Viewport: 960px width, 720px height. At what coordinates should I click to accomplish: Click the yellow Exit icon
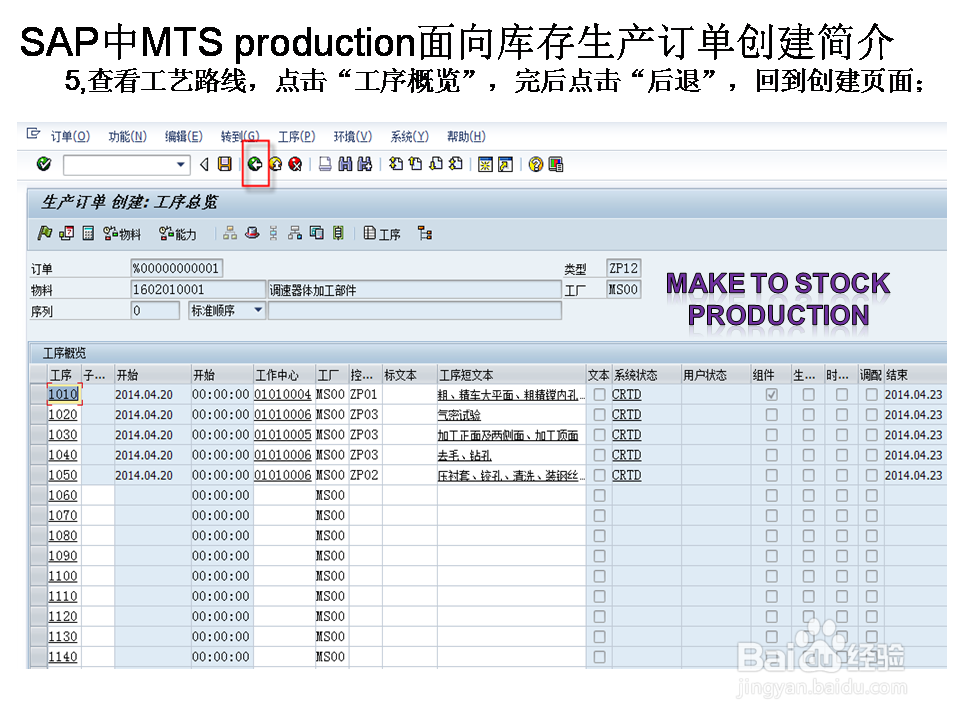pyautogui.click(x=276, y=164)
